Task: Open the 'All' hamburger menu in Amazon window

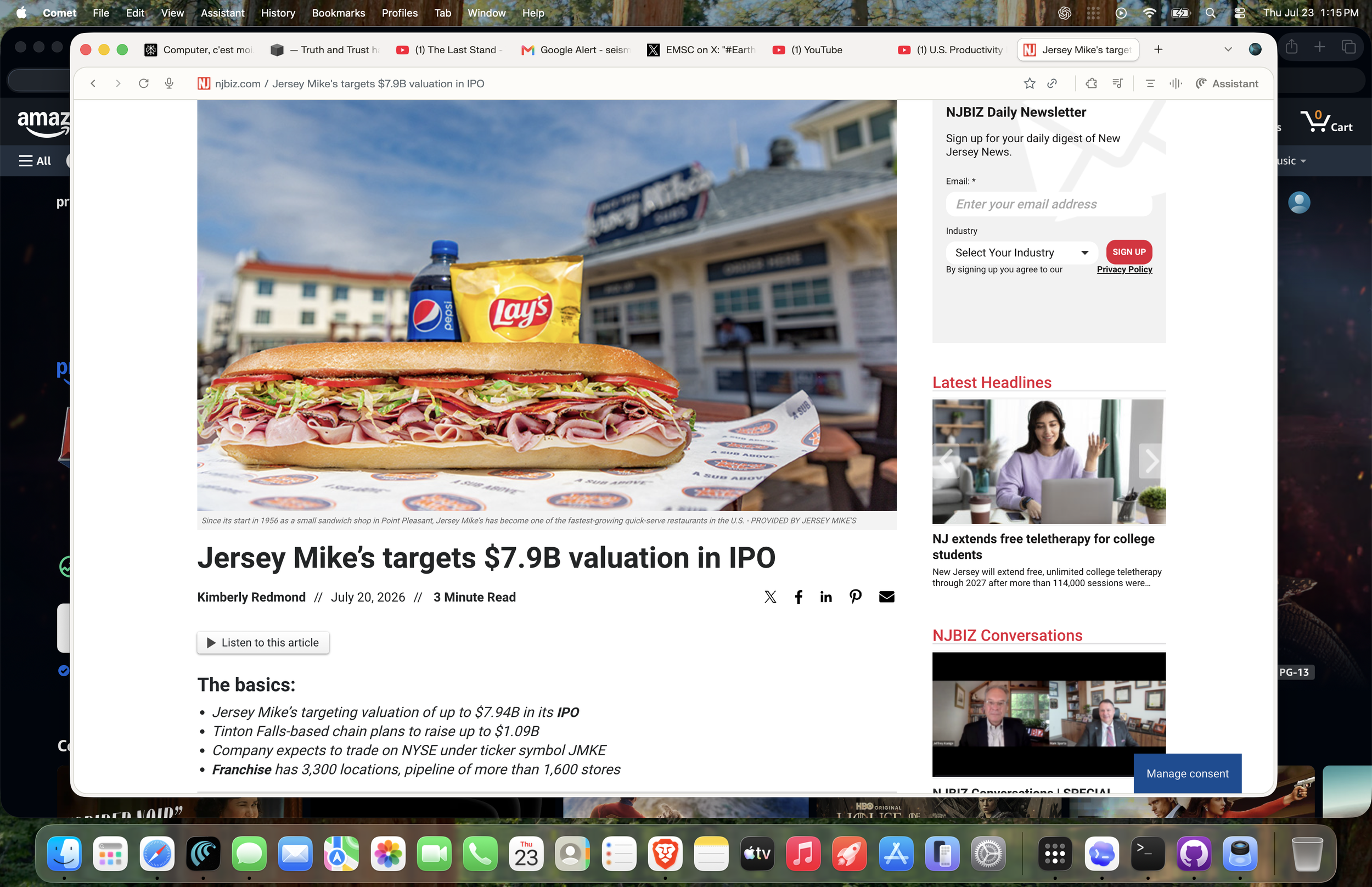Action: pos(35,161)
